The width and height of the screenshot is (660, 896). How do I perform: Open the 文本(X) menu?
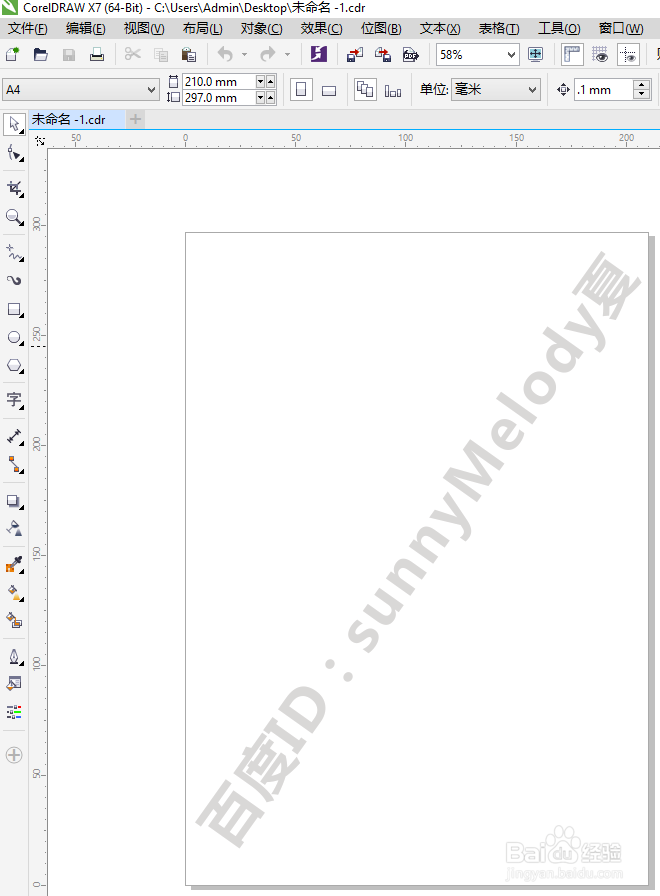440,29
